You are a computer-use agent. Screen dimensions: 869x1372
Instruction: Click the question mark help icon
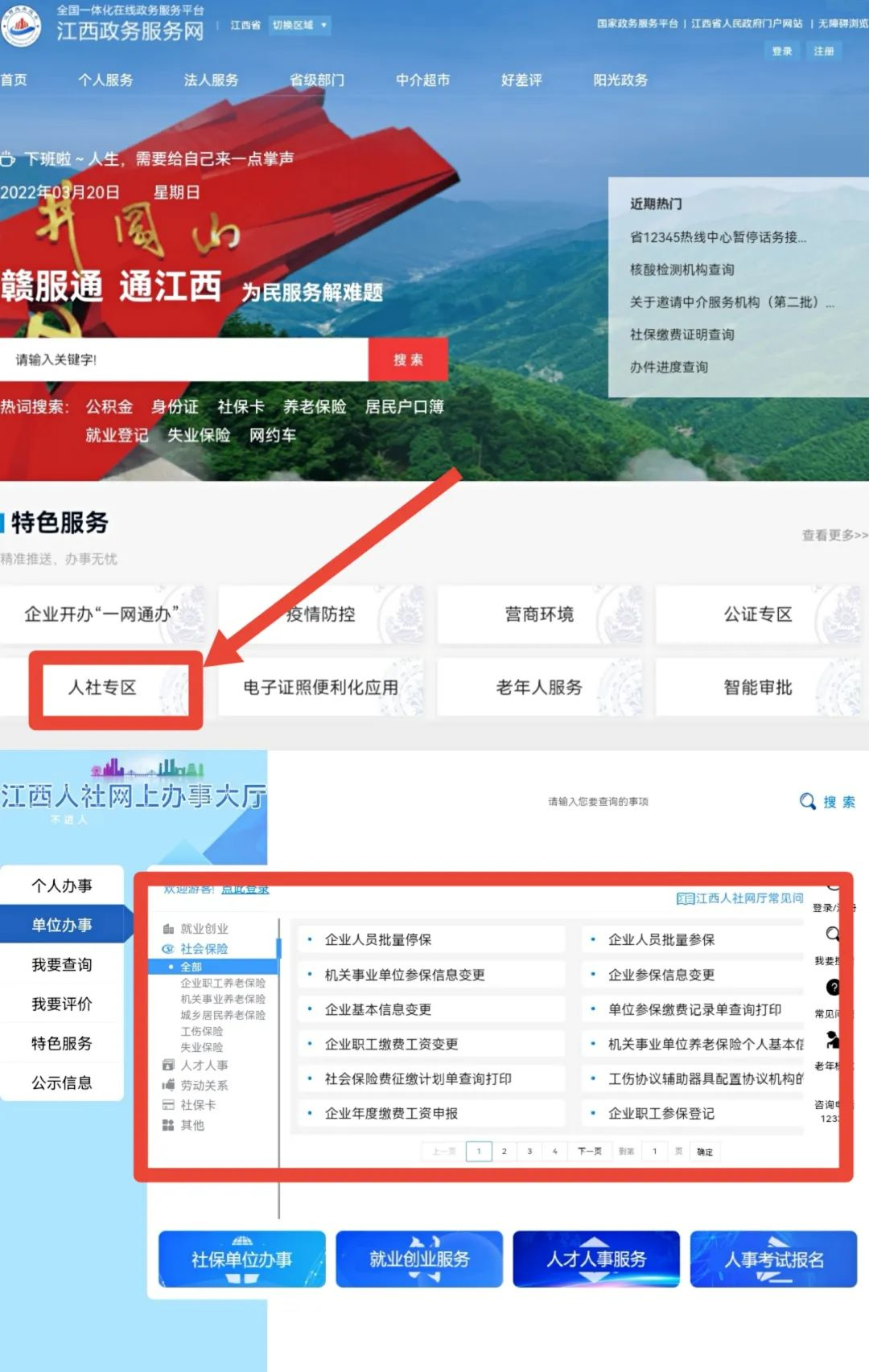(833, 987)
